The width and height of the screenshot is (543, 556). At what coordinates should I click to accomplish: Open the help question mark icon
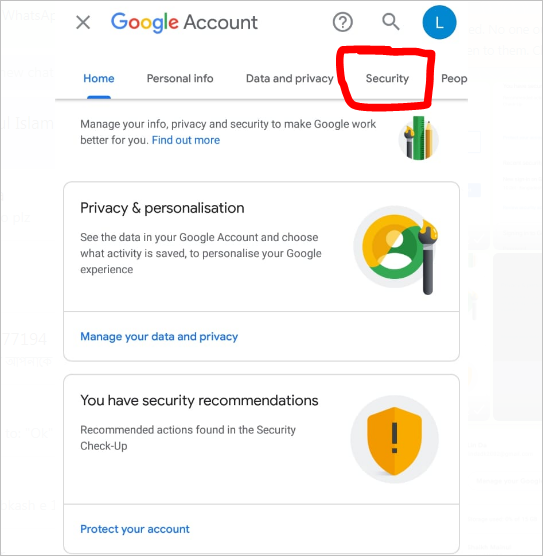point(342,22)
